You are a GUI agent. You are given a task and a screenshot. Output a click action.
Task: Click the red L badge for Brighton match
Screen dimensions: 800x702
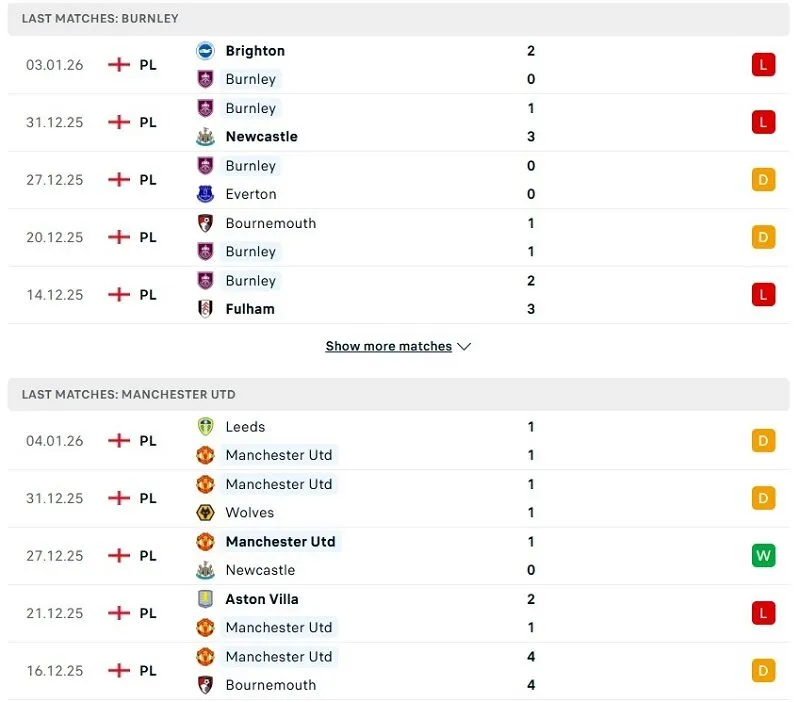click(x=764, y=65)
